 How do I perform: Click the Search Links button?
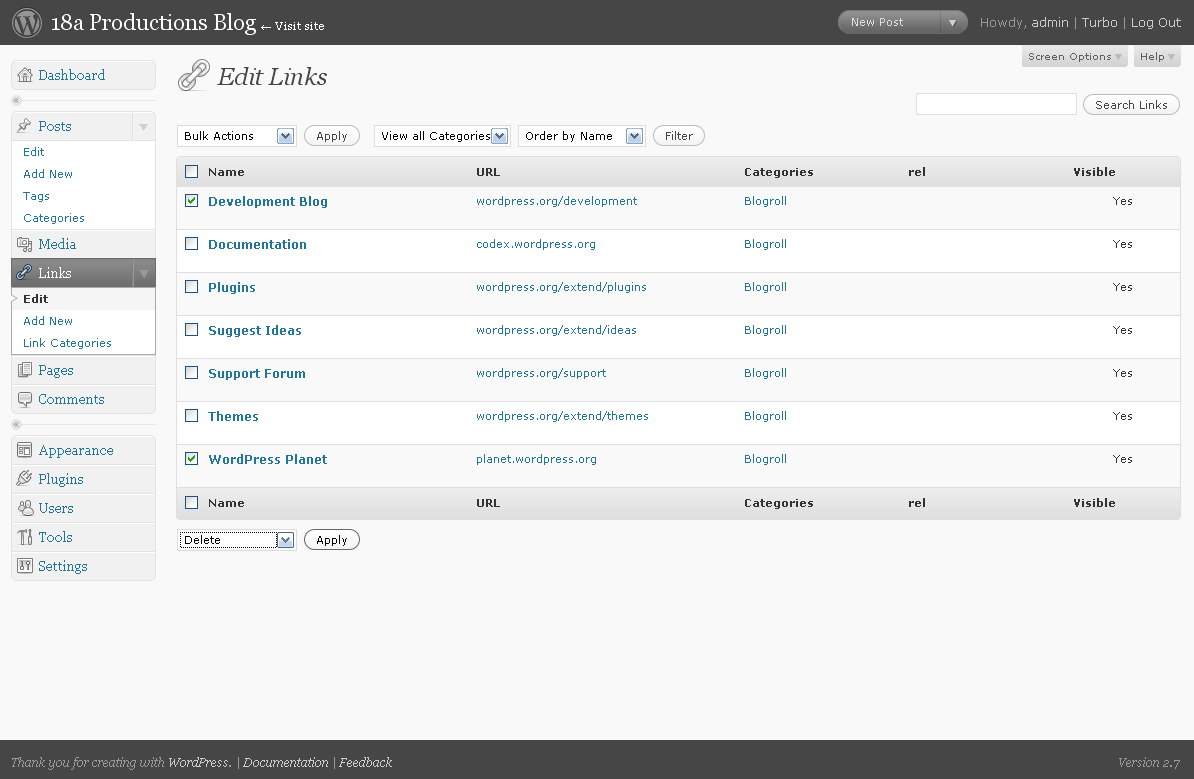click(1131, 105)
